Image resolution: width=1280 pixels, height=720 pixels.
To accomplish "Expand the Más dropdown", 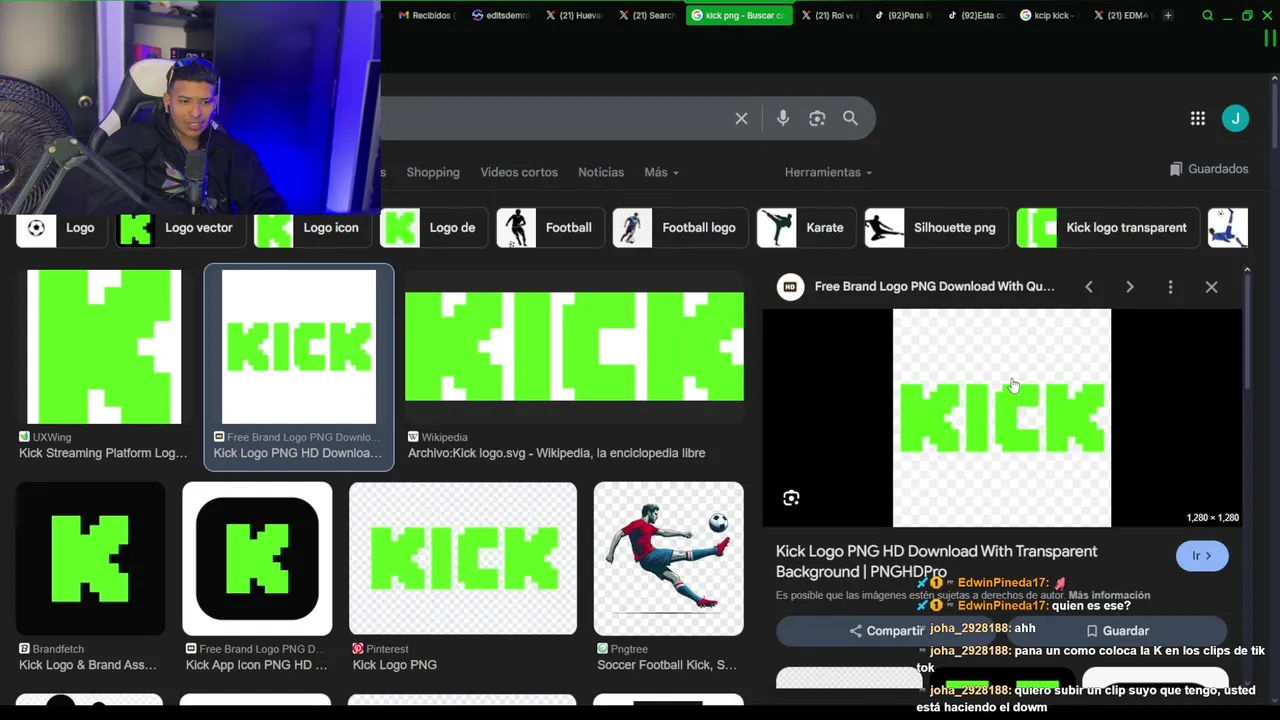I will (661, 172).
